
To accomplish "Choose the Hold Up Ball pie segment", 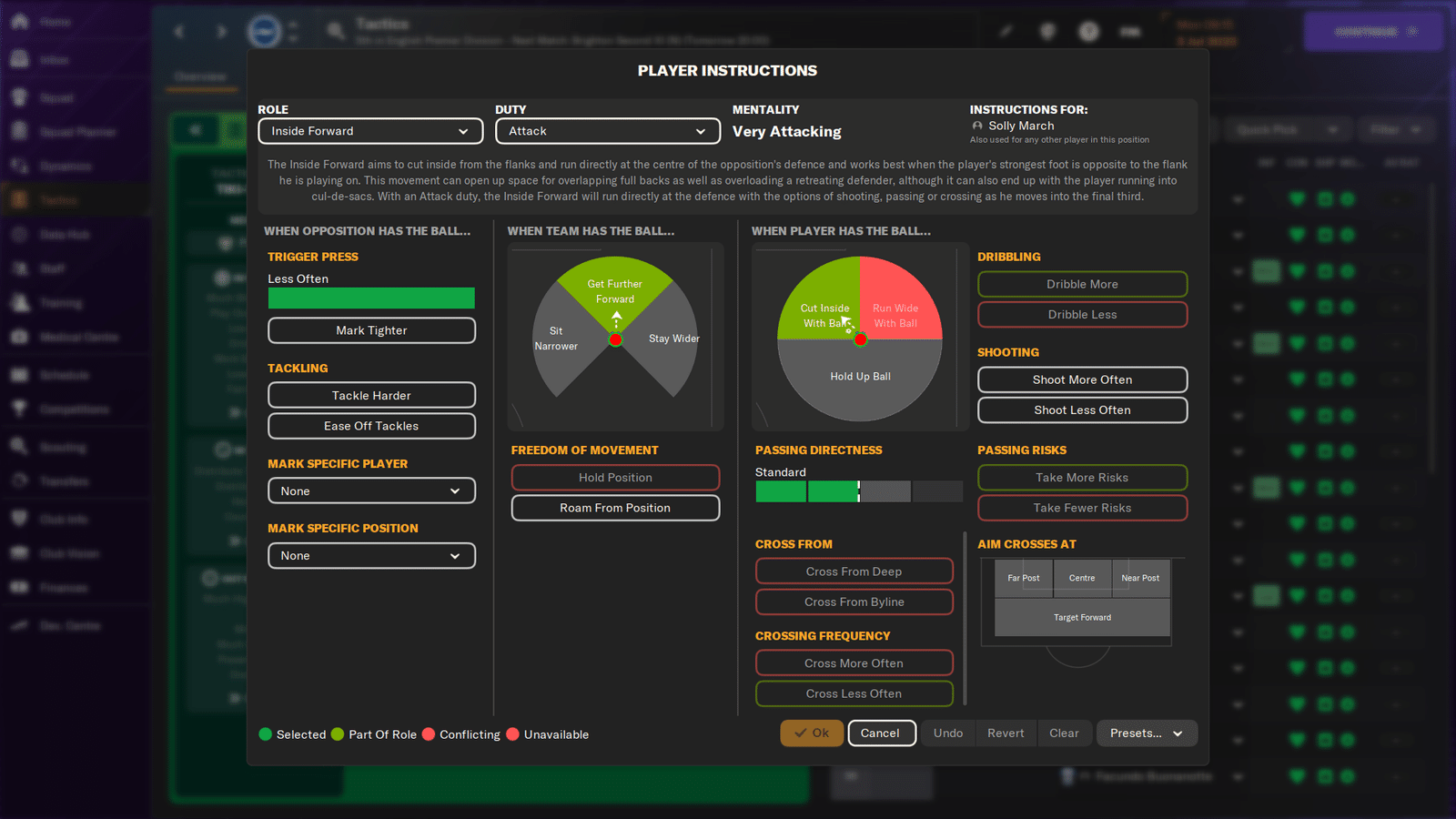I will tap(860, 377).
